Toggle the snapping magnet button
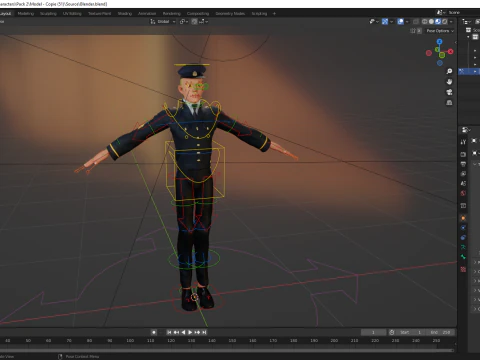This screenshot has width=480, height=360. tap(194, 22)
